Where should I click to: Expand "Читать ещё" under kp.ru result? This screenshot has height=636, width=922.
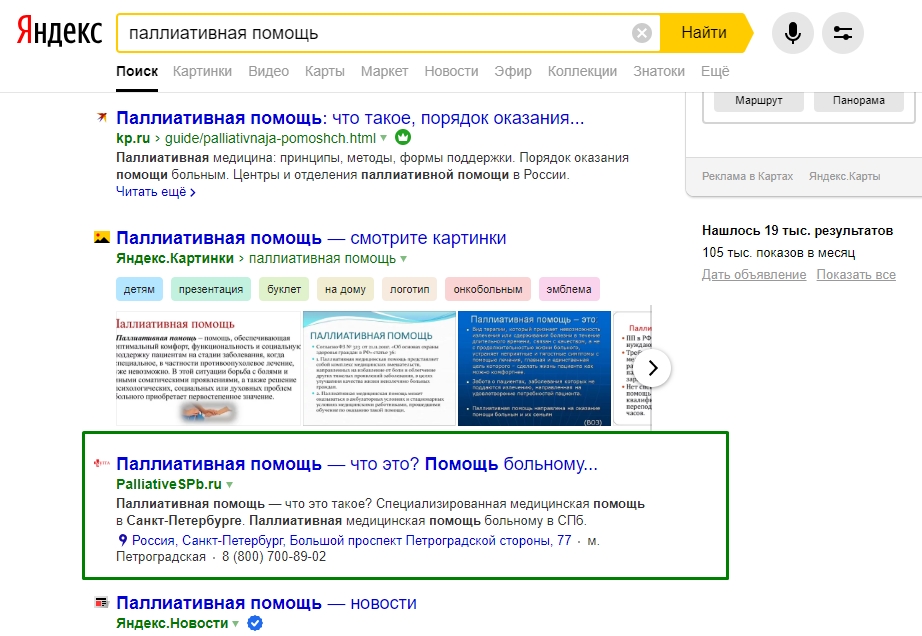[155, 191]
